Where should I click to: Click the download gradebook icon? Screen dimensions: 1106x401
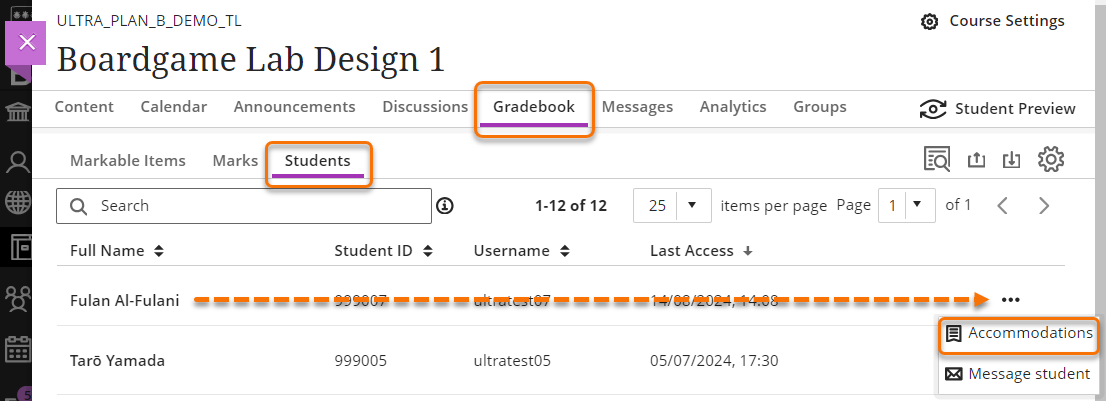click(x=1012, y=159)
